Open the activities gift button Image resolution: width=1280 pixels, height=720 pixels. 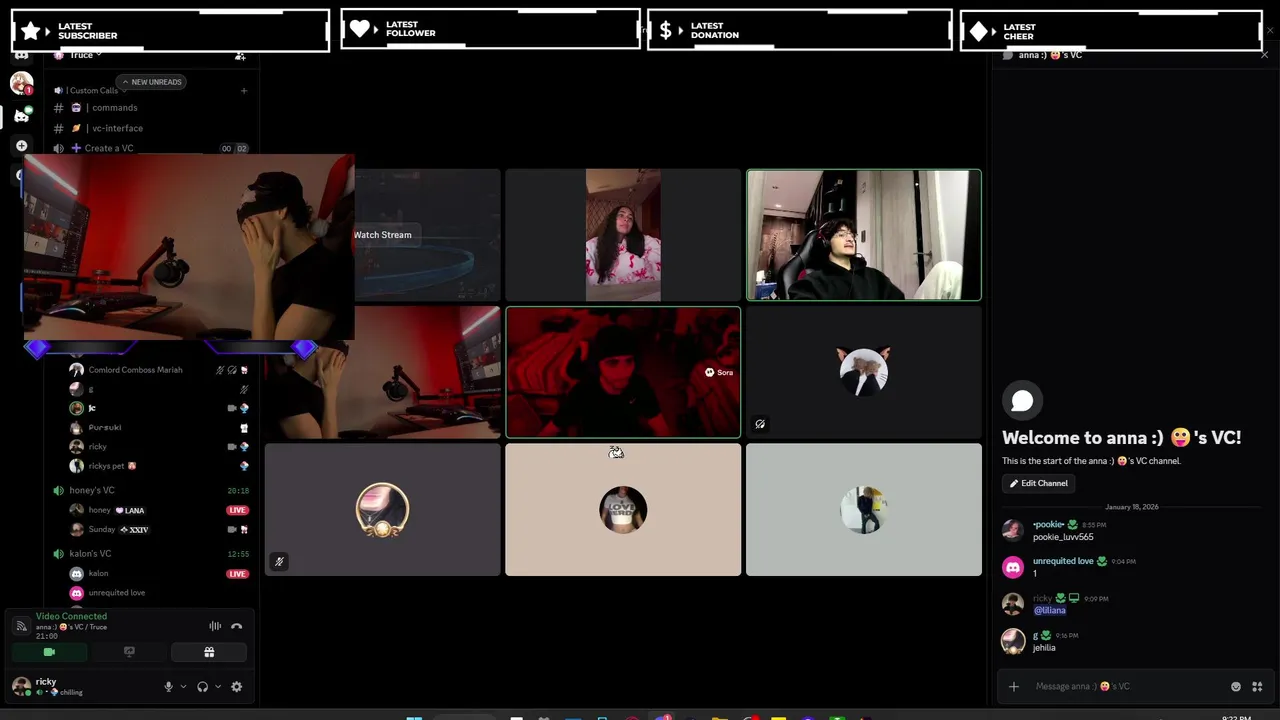coord(209,652)
